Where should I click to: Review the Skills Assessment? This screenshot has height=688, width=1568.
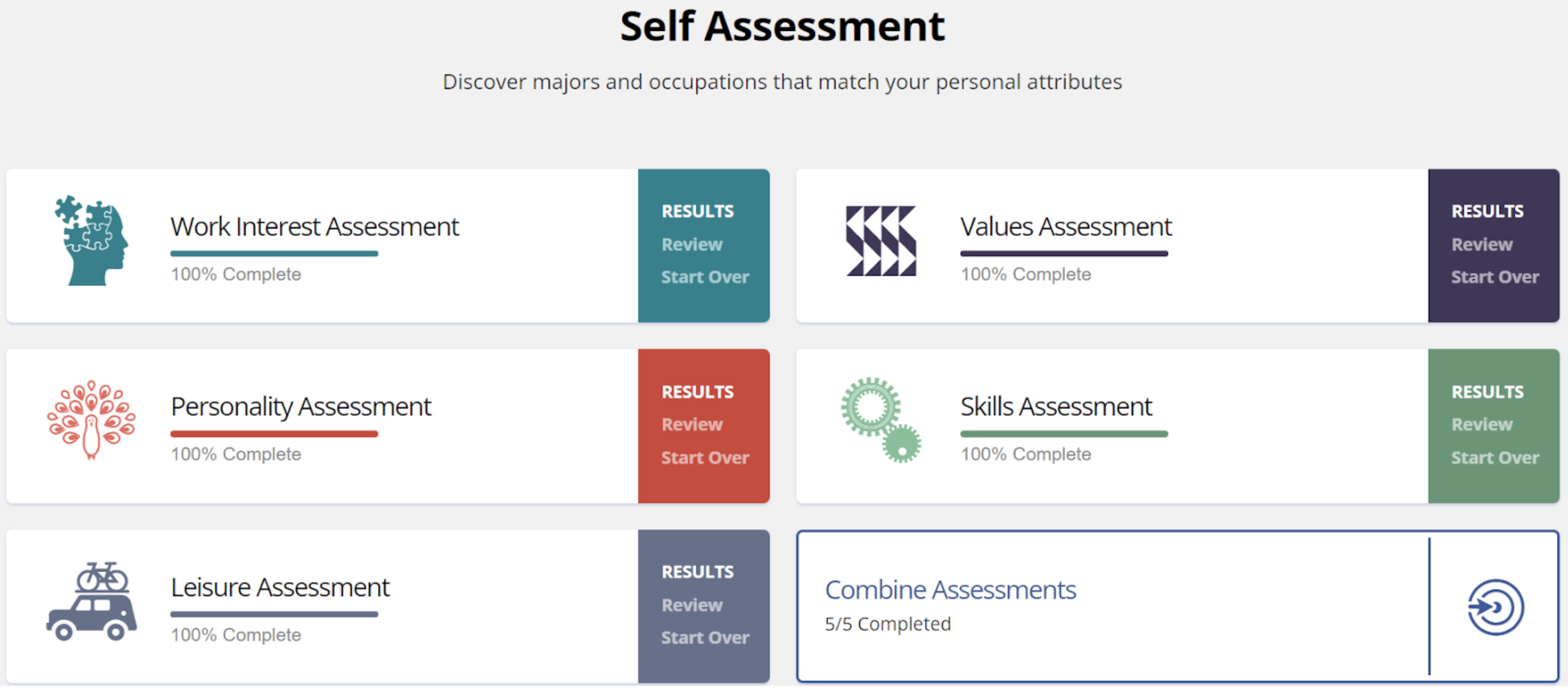point(1482,425)
